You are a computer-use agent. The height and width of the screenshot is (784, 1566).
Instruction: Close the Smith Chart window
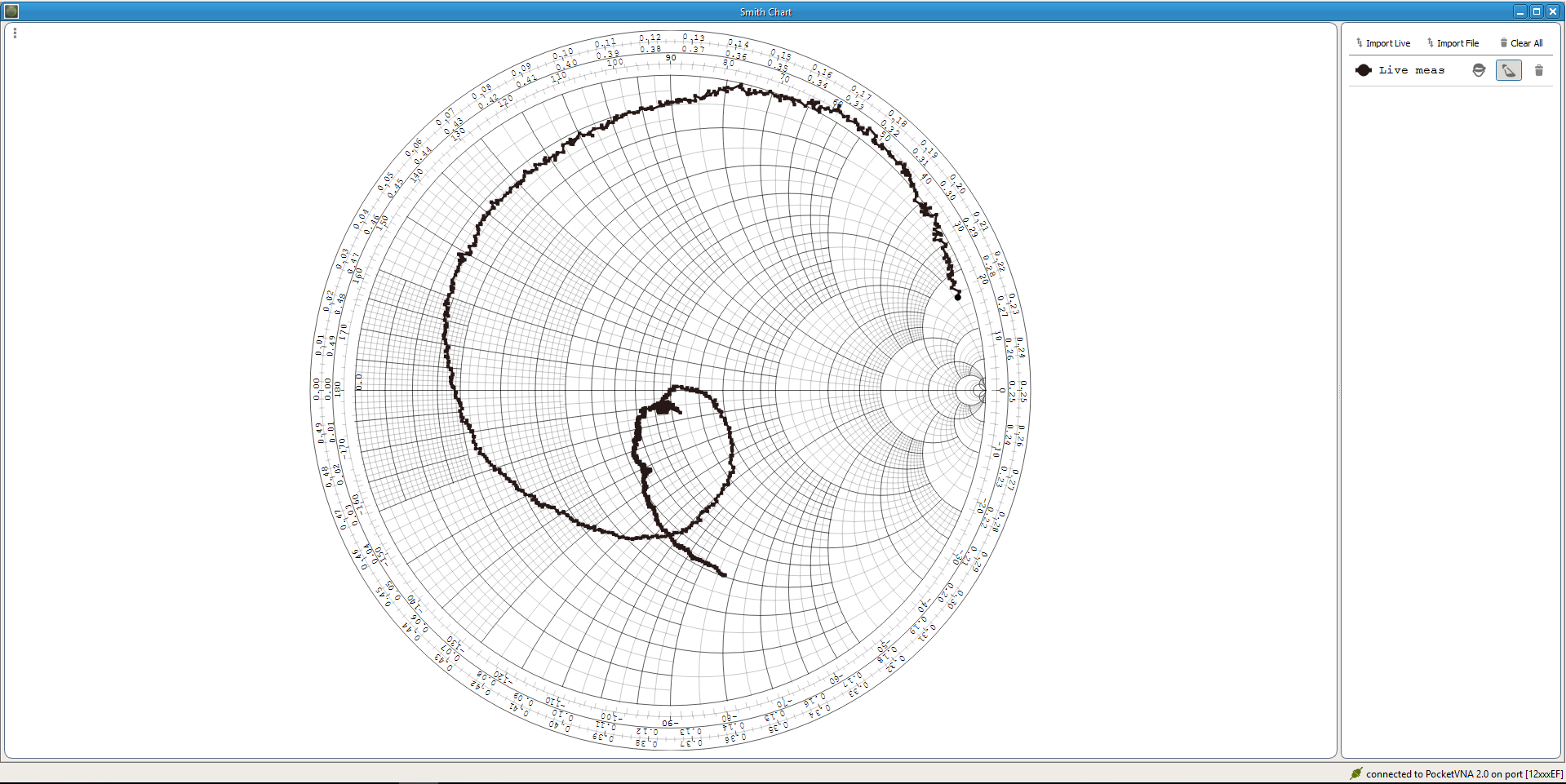click(x=1553, y=11)
